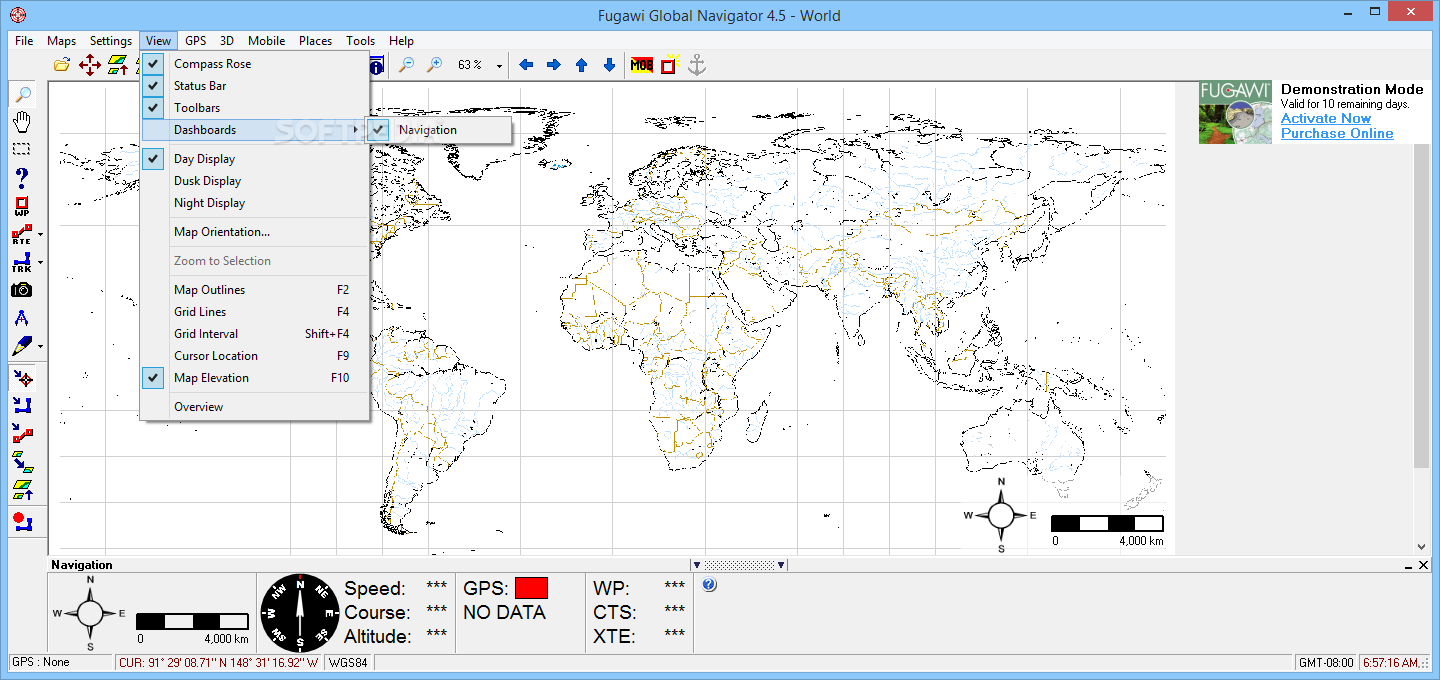This screenshot has height=680, width=1440.
Task: Open the pen tool dropdown arrow
Action: click(x=40, y=347)
